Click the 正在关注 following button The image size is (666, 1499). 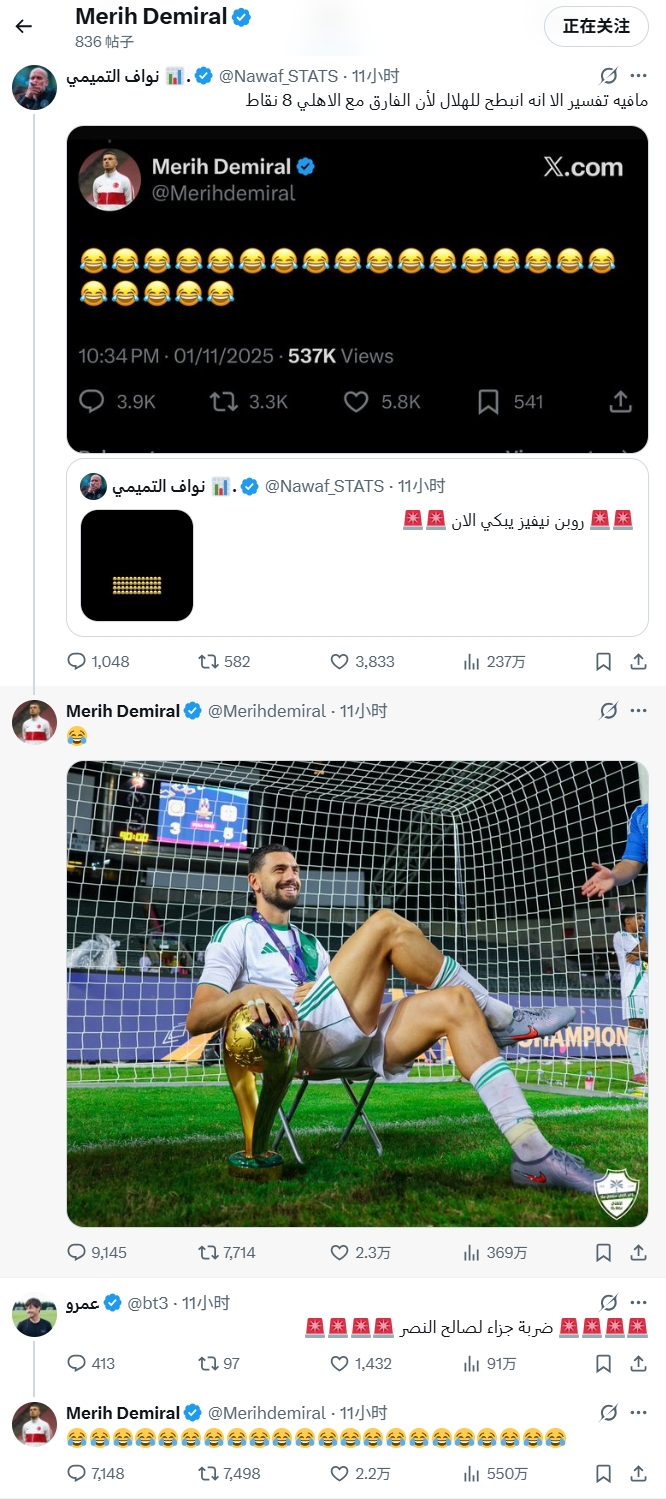(596, 26)
